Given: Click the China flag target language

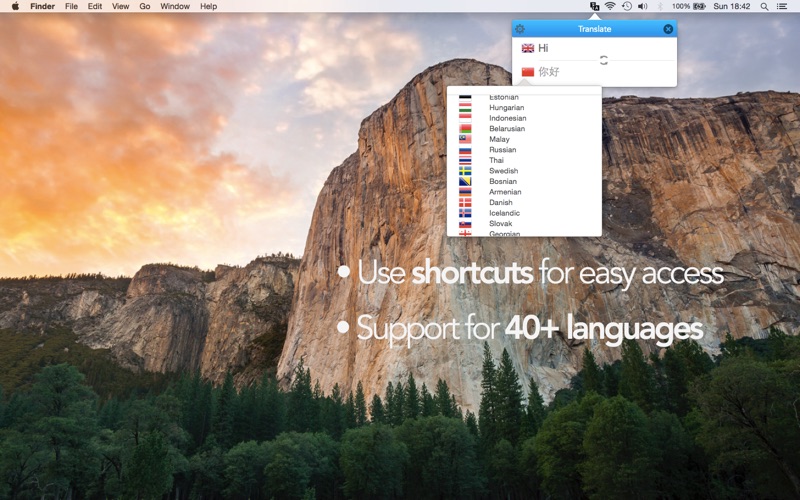Looking at the screenshot, I should (x=528, y=72).
